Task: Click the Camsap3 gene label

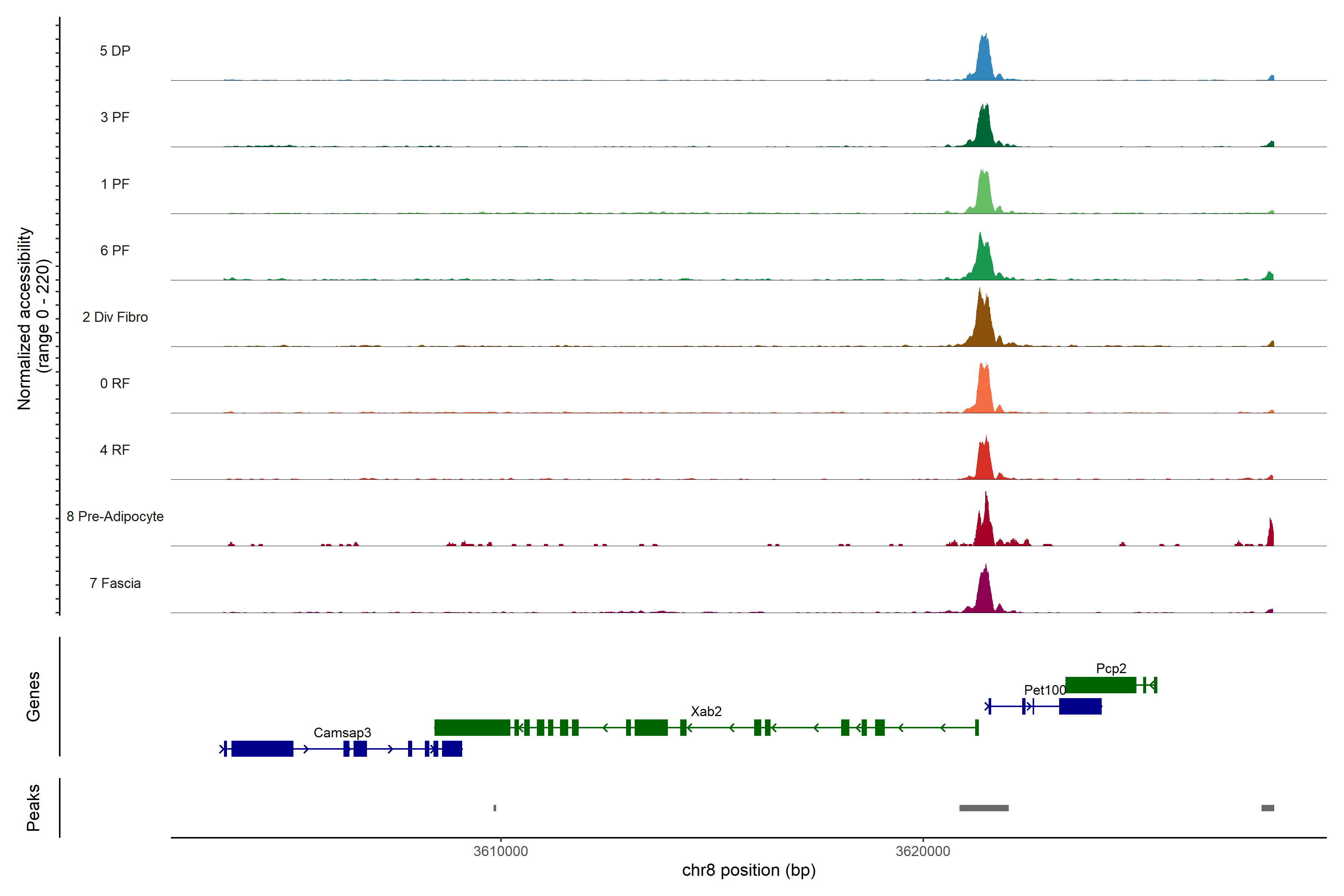Action: pyautogui.click(x=342, y=732)
